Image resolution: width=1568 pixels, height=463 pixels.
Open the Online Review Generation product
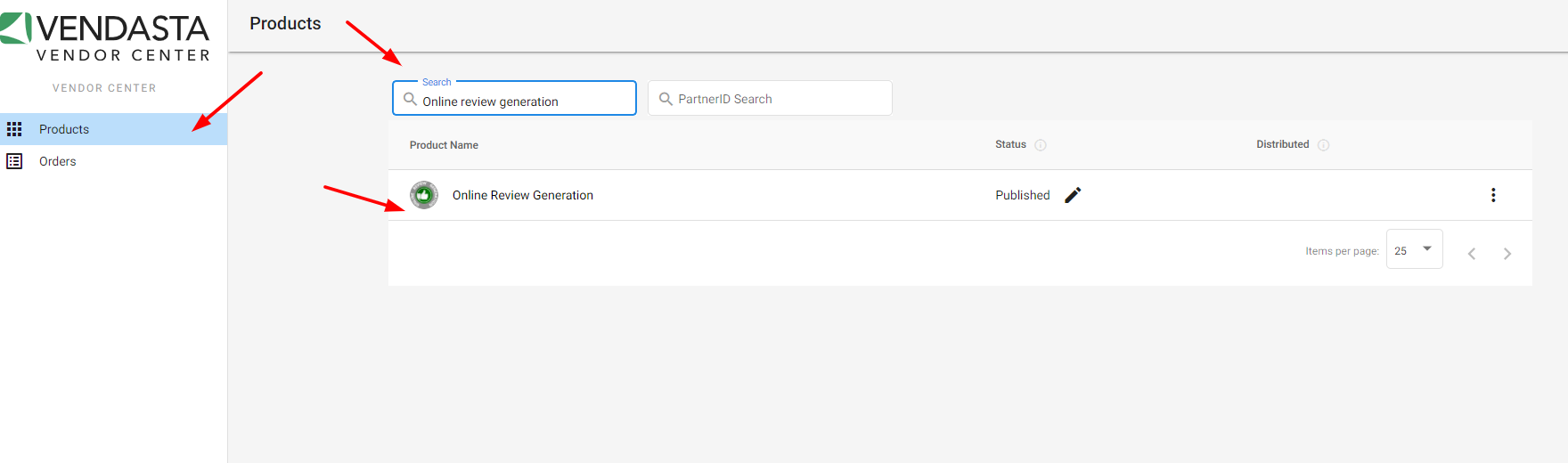(523, 195)
